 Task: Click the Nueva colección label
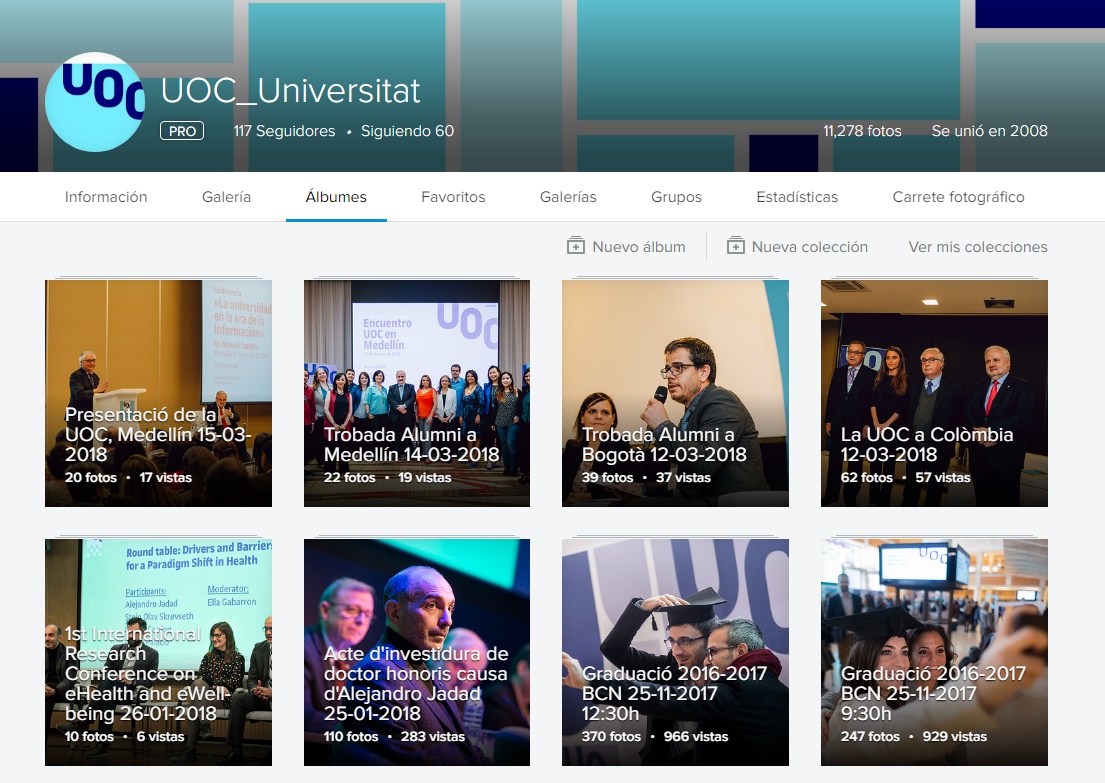810,247
